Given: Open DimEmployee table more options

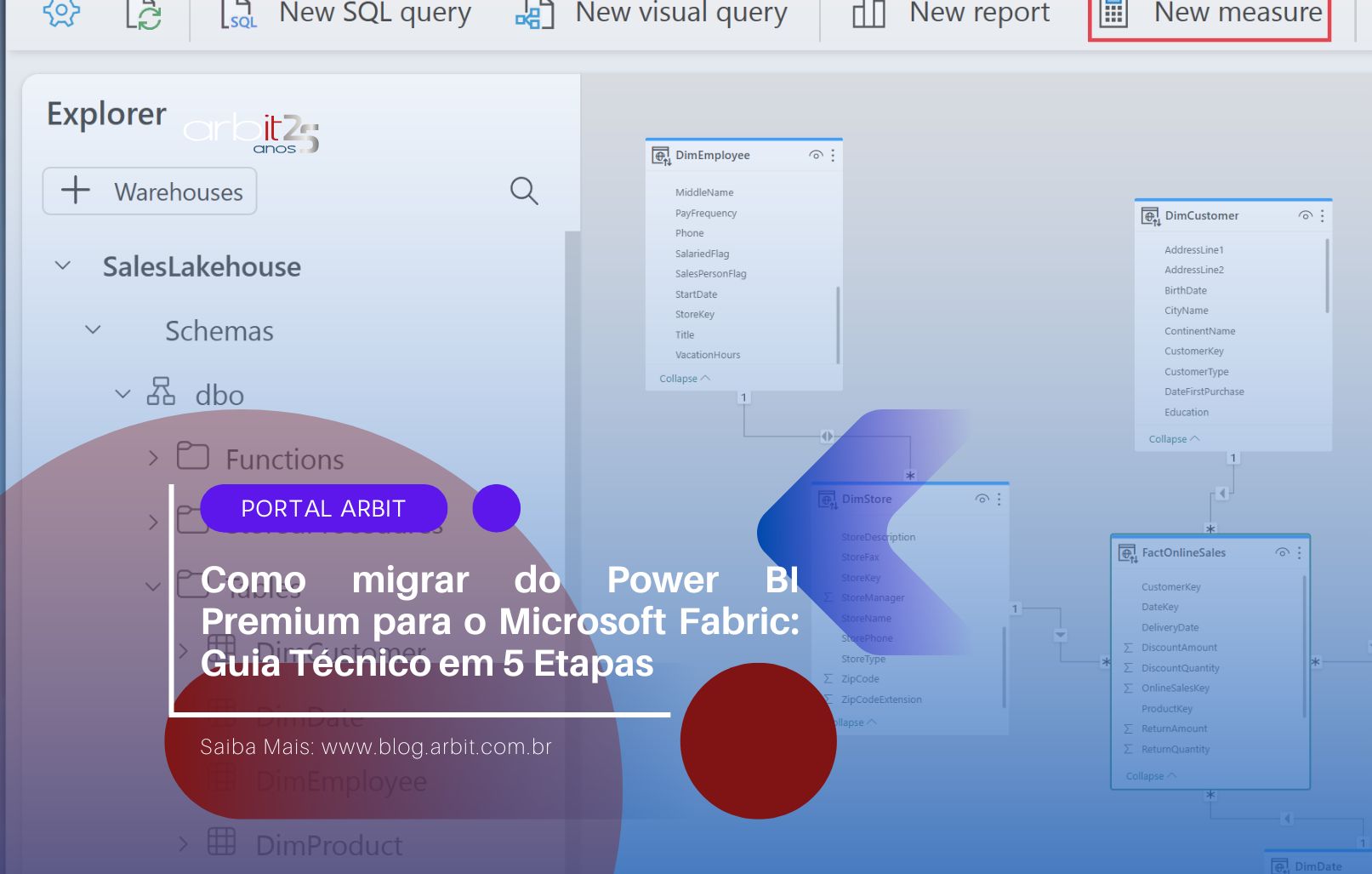Looking at the screenshot, I should tap(833, 155).
